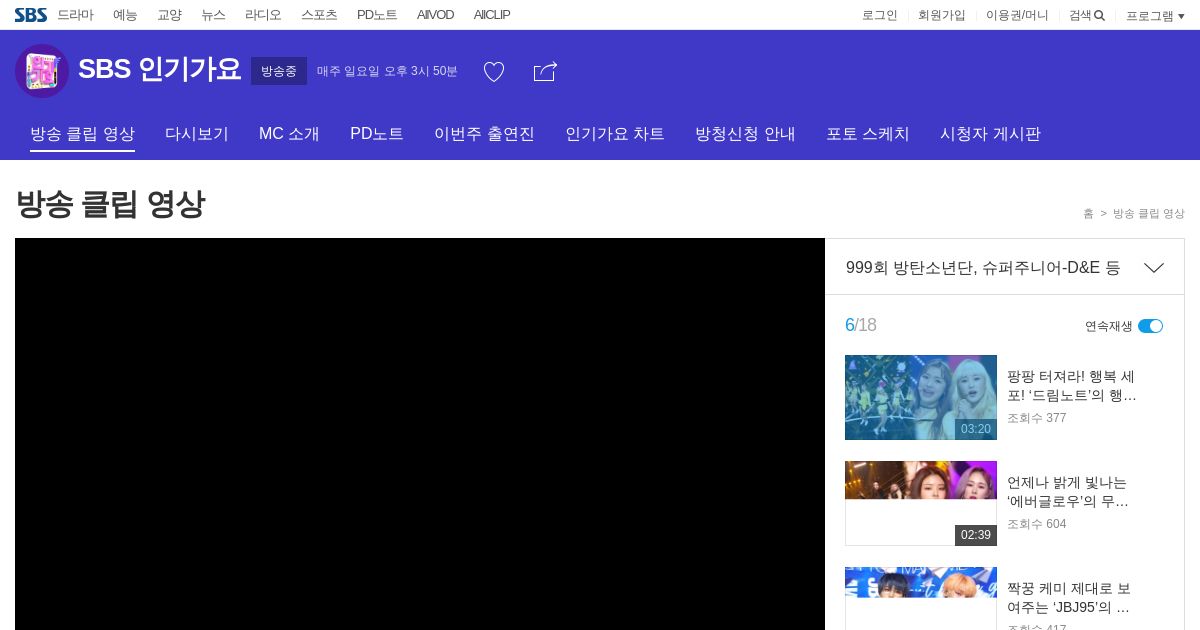The width and height of the screenshot is (1200, 630).
Task: Click the broadcast schedule text 매주 일요일
Action: [x=387, y=71]
